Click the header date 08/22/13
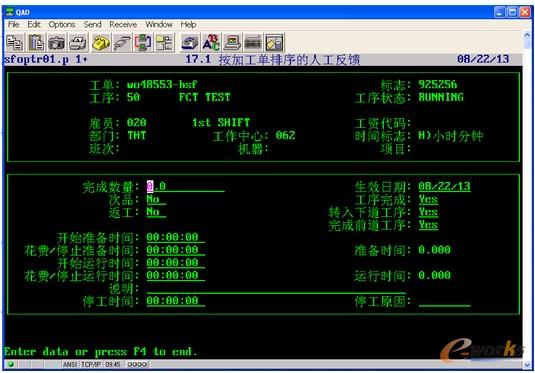This screenshot has height=373, width=535. click(483, 59)
